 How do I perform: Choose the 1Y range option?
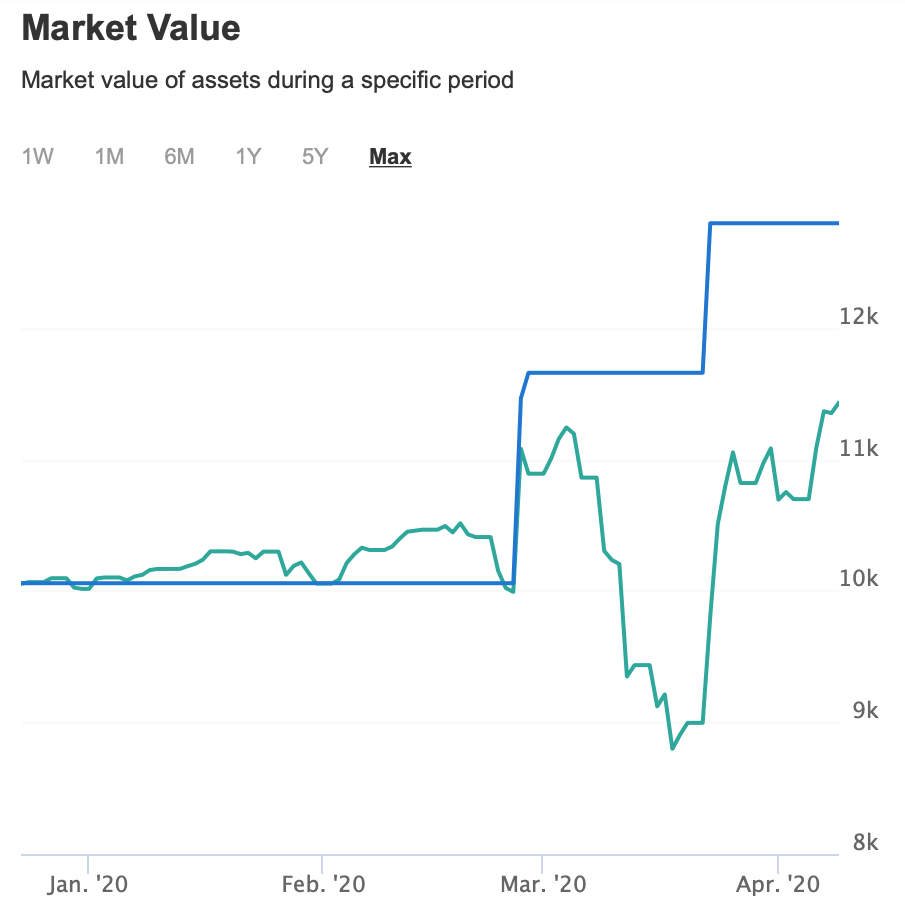tap(248, 157)
